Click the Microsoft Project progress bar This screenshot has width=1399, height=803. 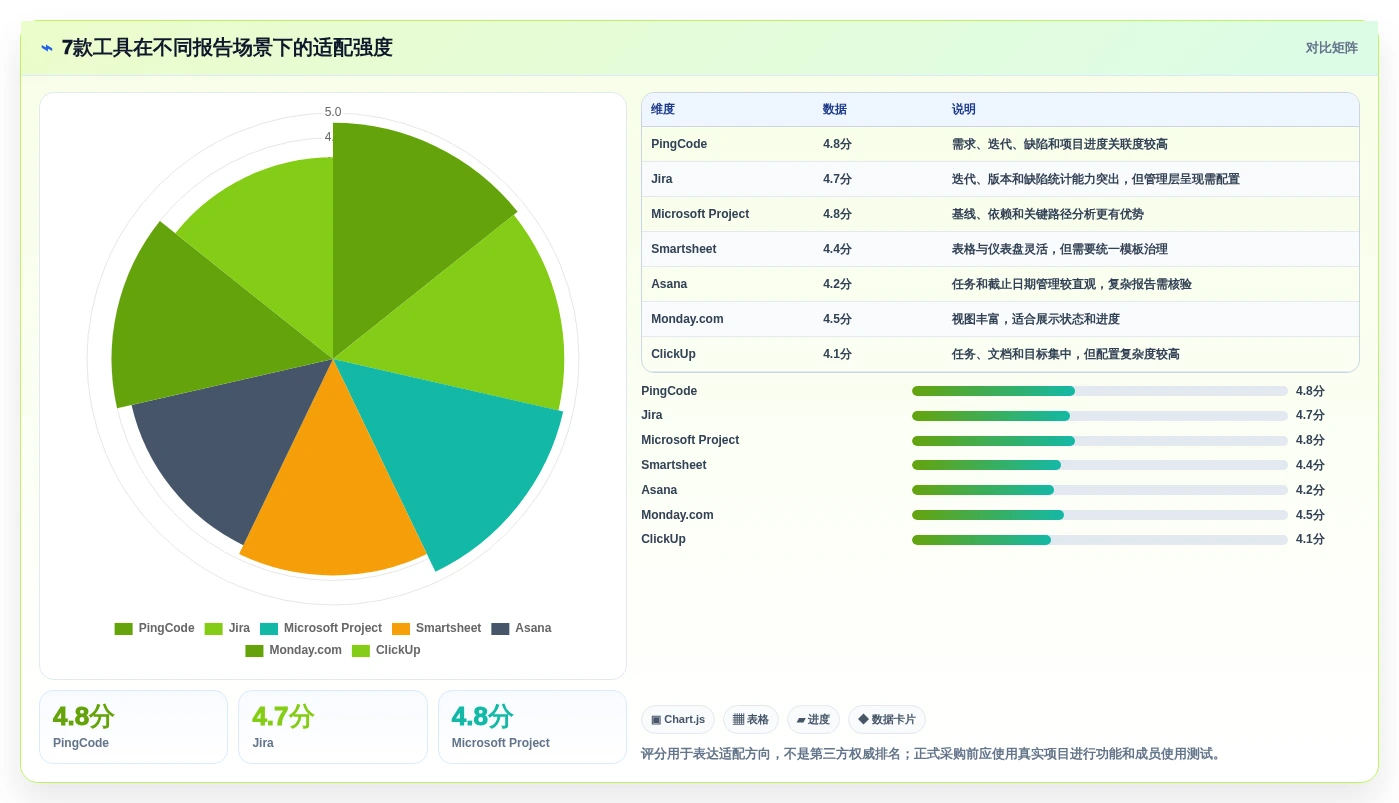pos(1100,441)
